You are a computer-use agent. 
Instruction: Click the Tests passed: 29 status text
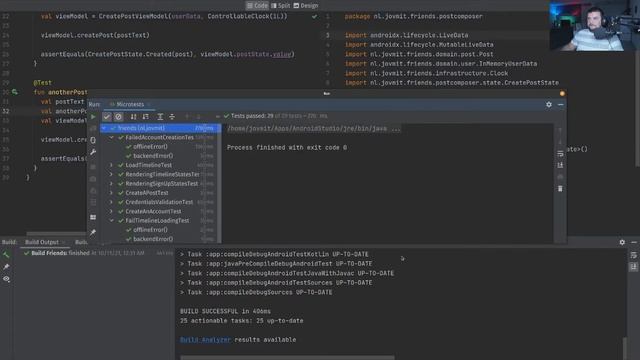[x=252, y=116]
